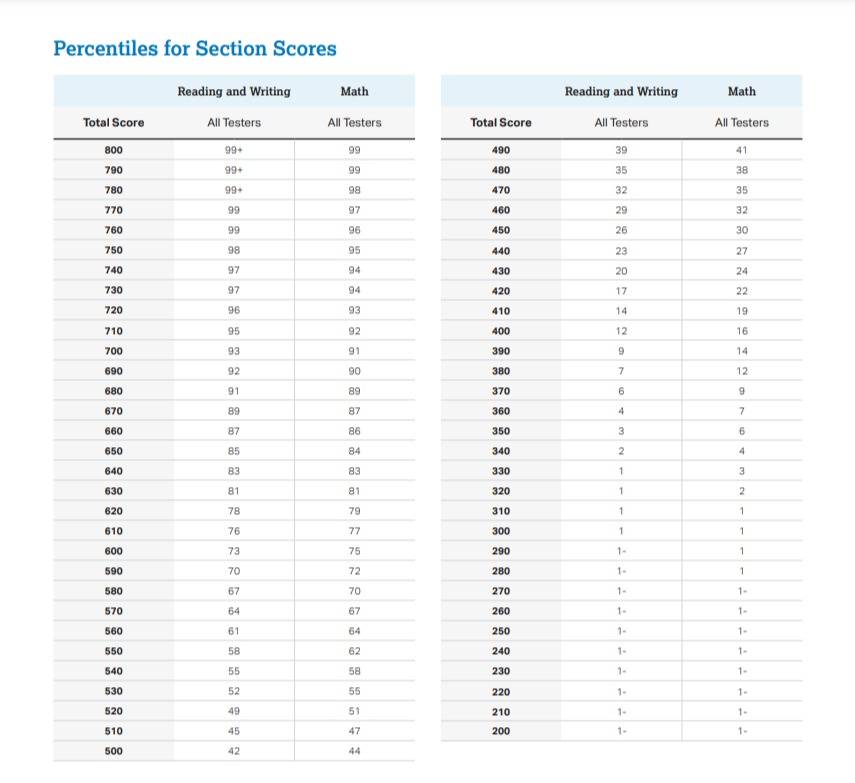
Task: Select the 340 total score row label
Action: 500,451
